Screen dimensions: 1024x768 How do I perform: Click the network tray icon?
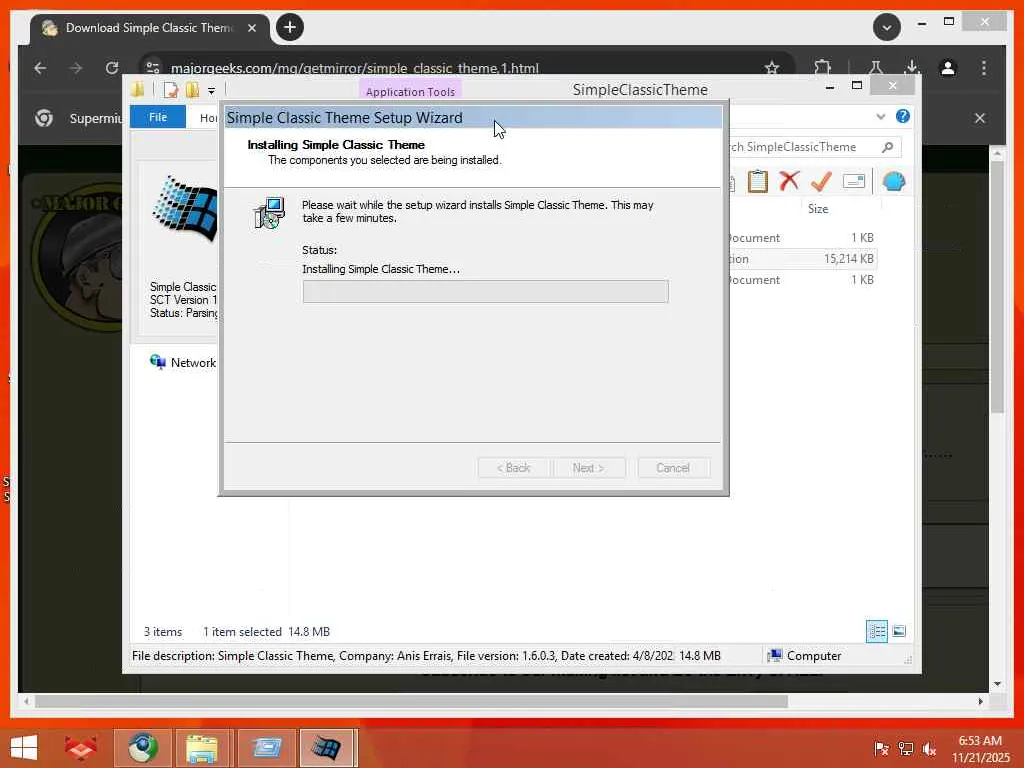point(905,748)
